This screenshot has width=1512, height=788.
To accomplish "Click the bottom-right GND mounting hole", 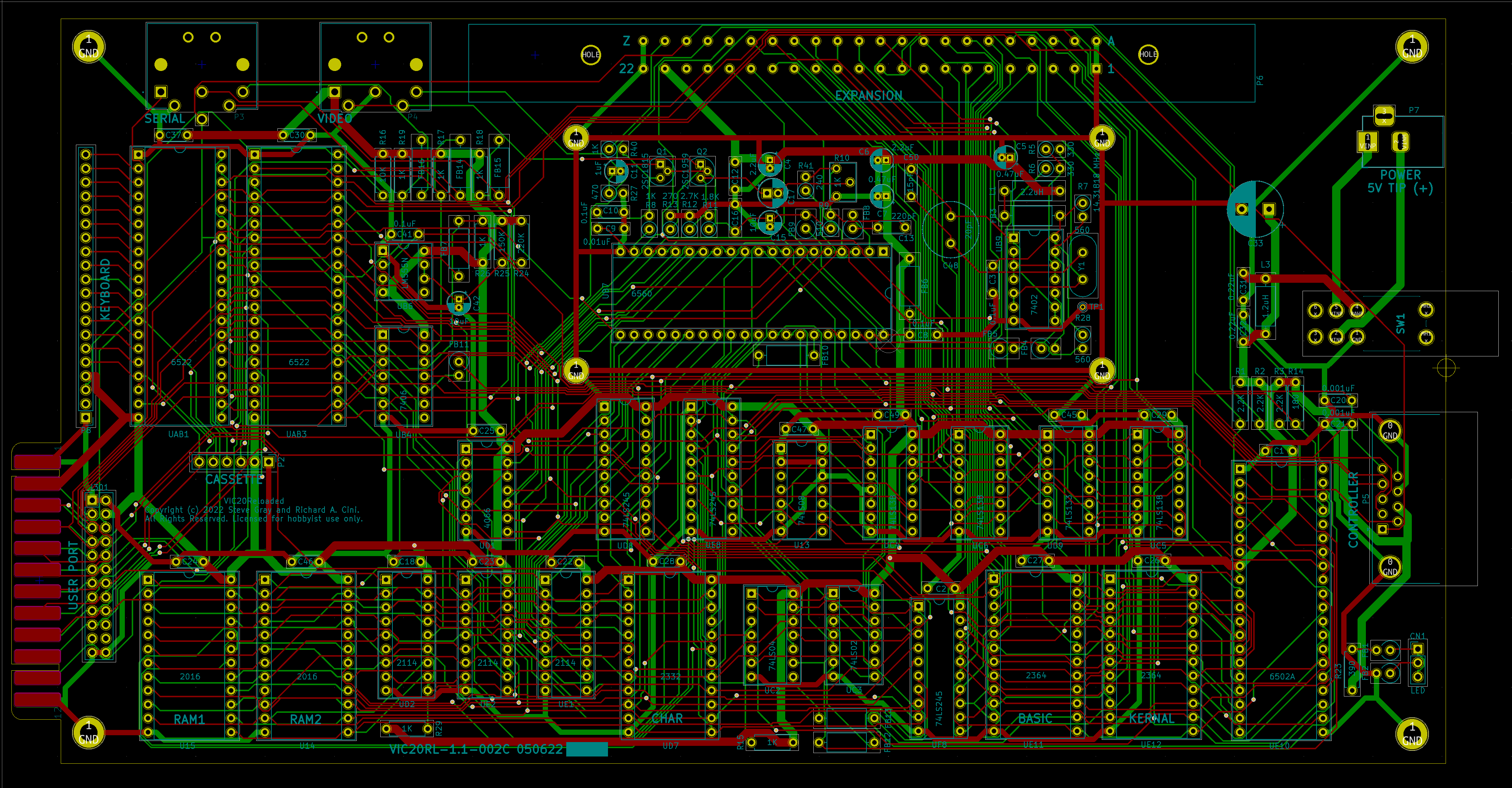I will pos(1412,734).
